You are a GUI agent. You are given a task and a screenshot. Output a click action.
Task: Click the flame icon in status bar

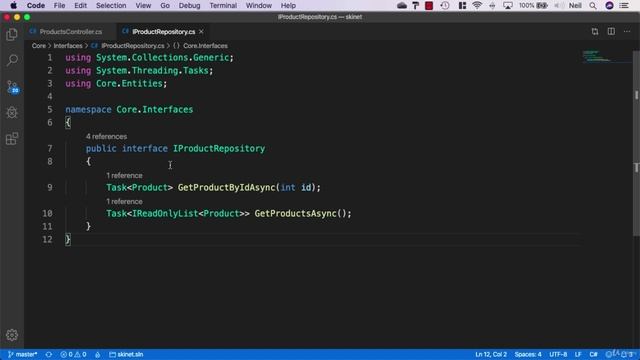98,354
